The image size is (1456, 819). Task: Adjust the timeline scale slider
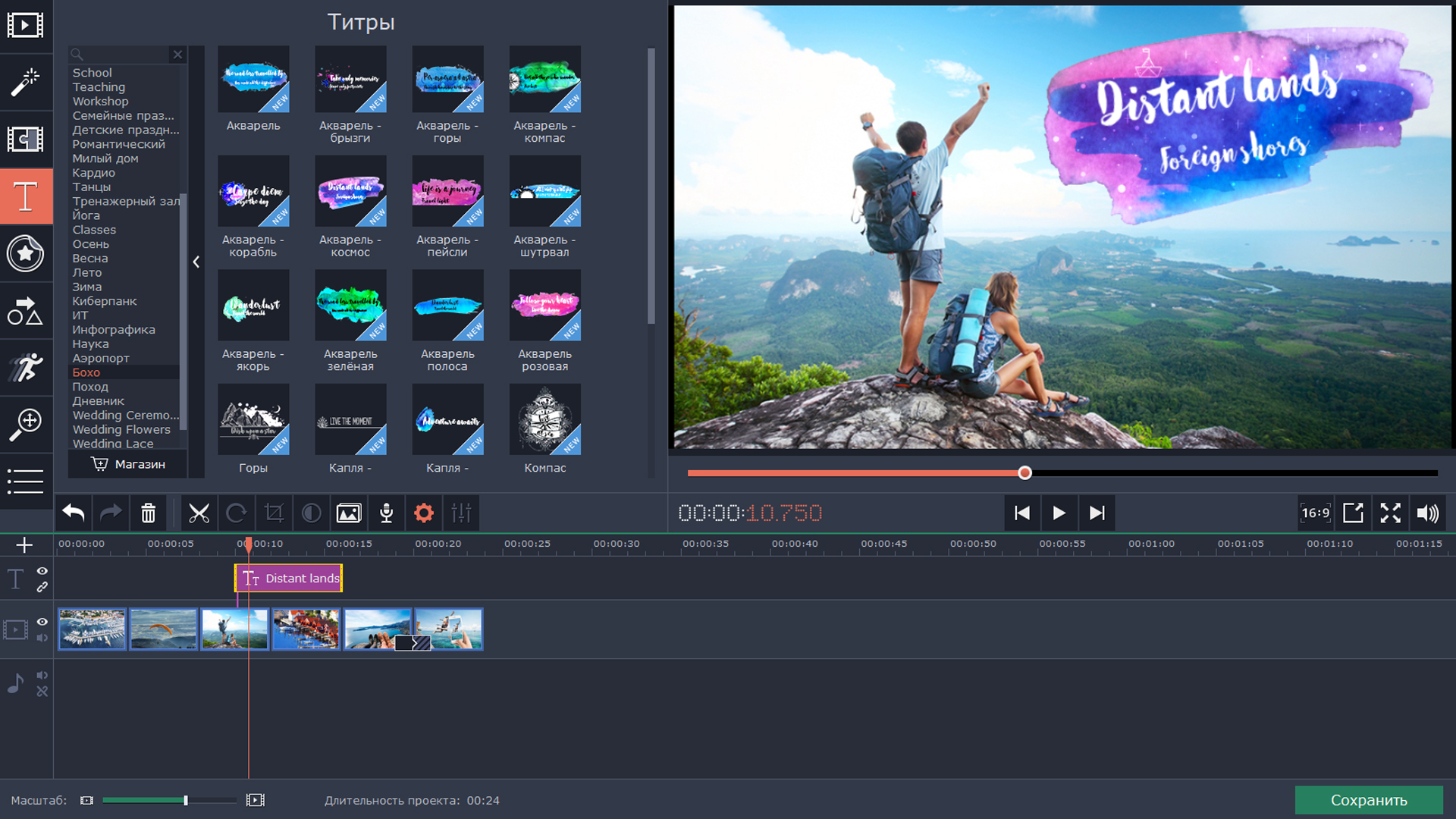pos(186,800)
